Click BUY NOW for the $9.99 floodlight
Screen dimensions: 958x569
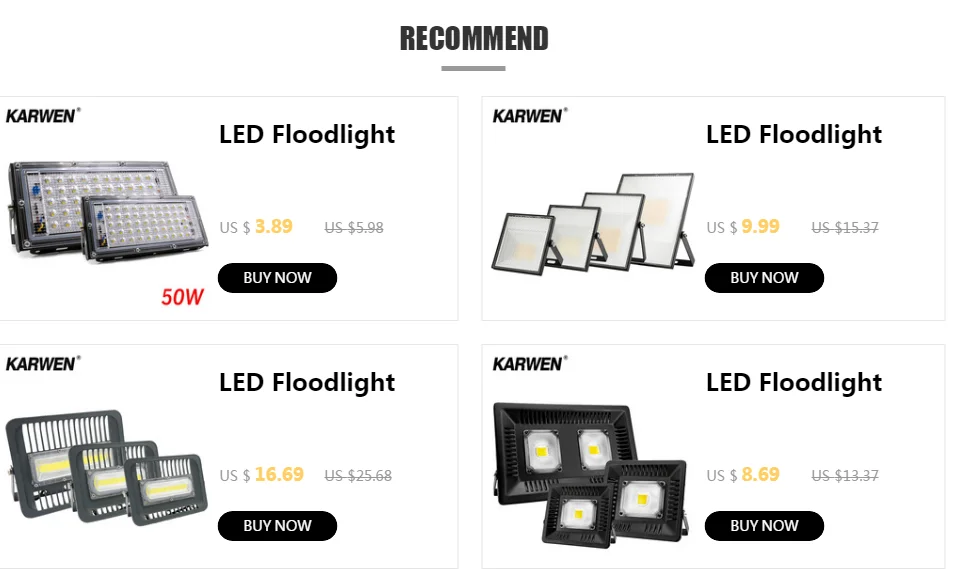tap(764, 278)
